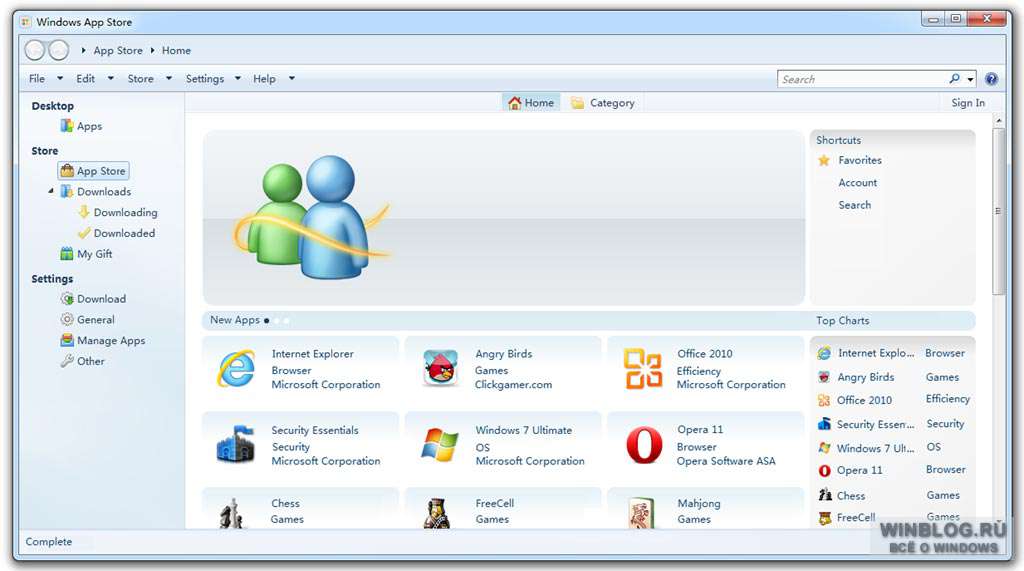Screen dimensions: 1024x571
Task: Switch to the Home tab
Action: [x=531, y=103]
